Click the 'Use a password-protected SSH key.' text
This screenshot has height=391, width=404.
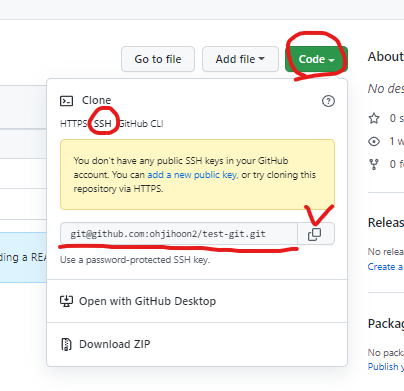135,260
